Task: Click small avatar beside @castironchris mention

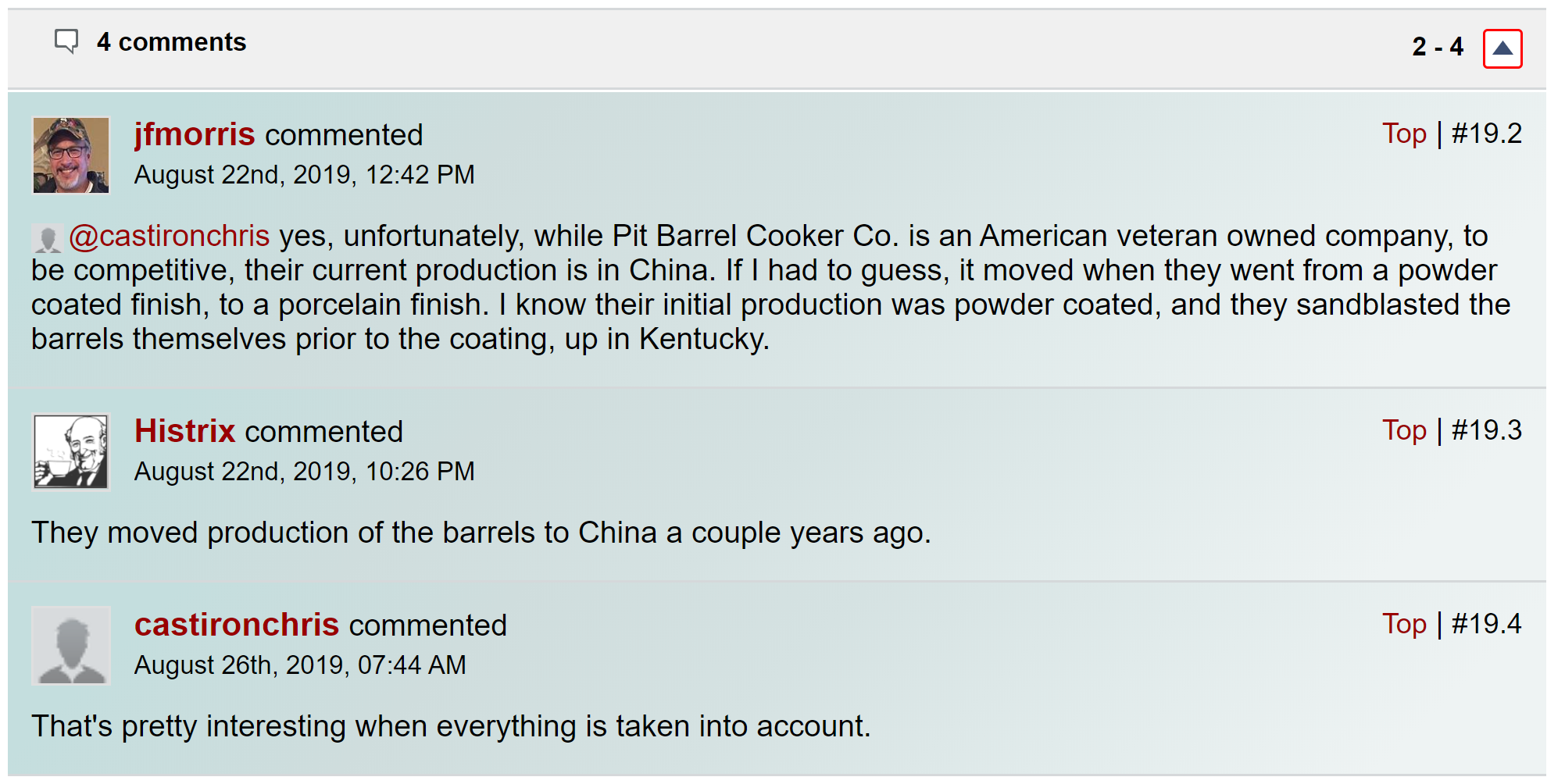Action: 47,238
